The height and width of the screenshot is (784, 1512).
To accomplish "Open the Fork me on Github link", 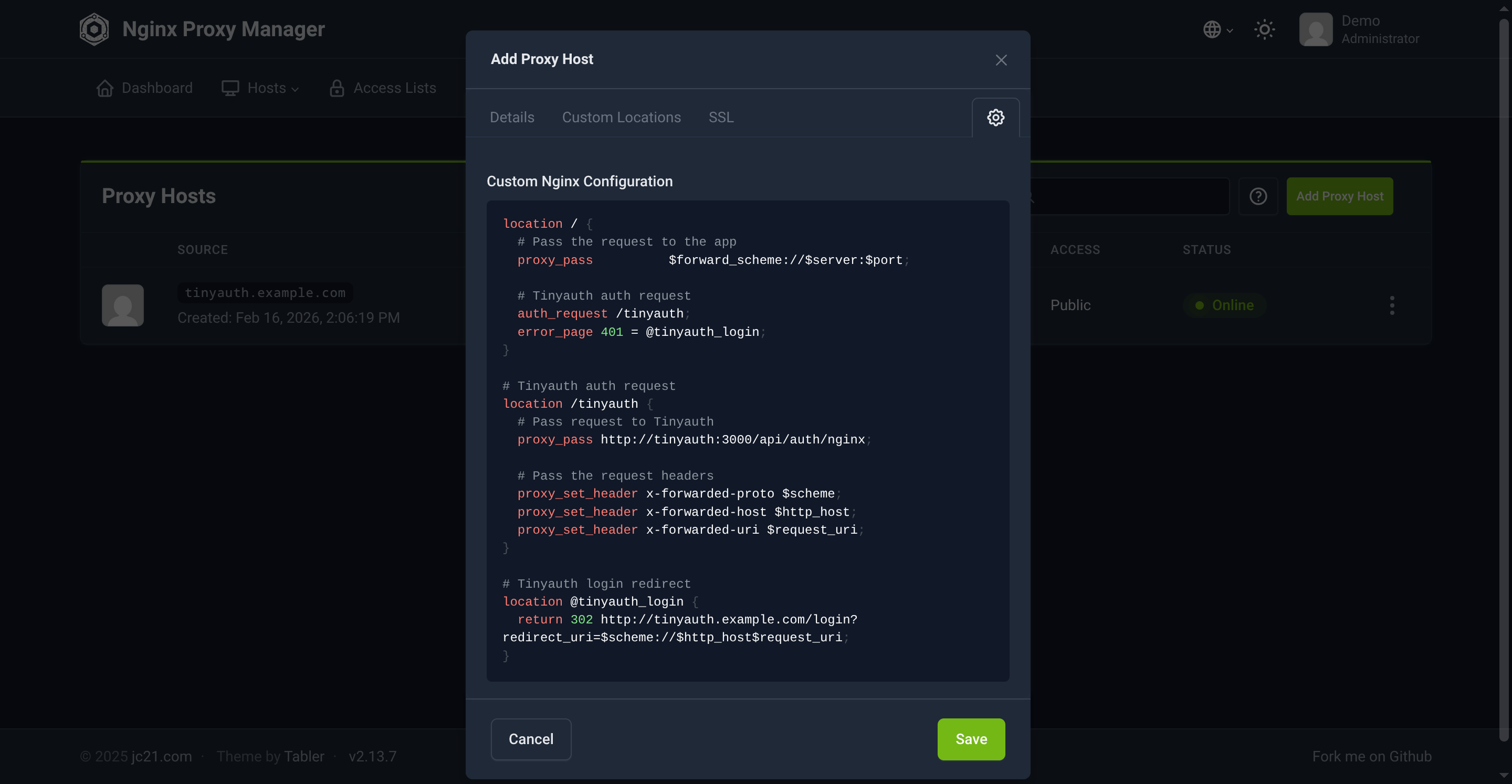I will (x=1372, y=756).
